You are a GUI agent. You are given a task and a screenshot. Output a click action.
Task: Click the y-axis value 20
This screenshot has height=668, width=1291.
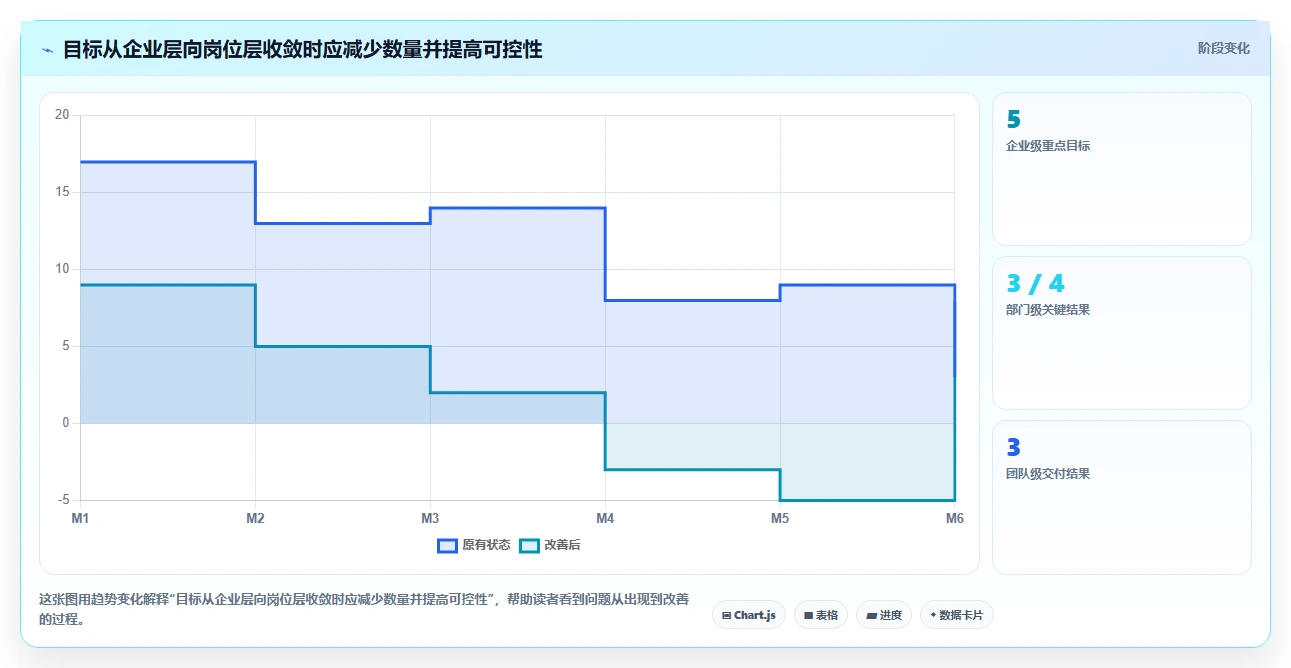point(62,115)
